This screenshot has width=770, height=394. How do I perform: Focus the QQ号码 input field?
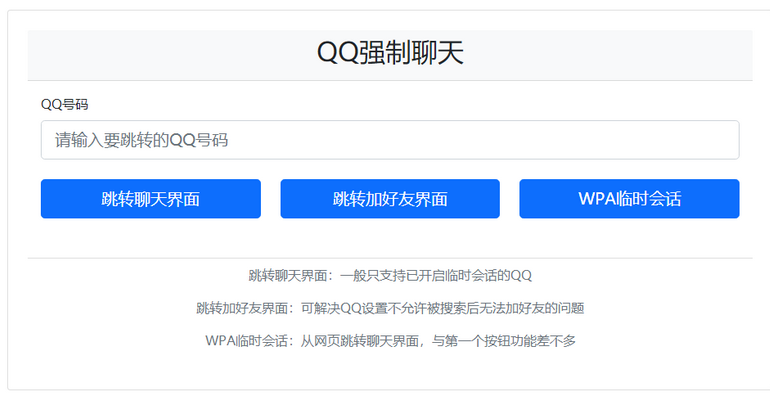pos(390,140)
